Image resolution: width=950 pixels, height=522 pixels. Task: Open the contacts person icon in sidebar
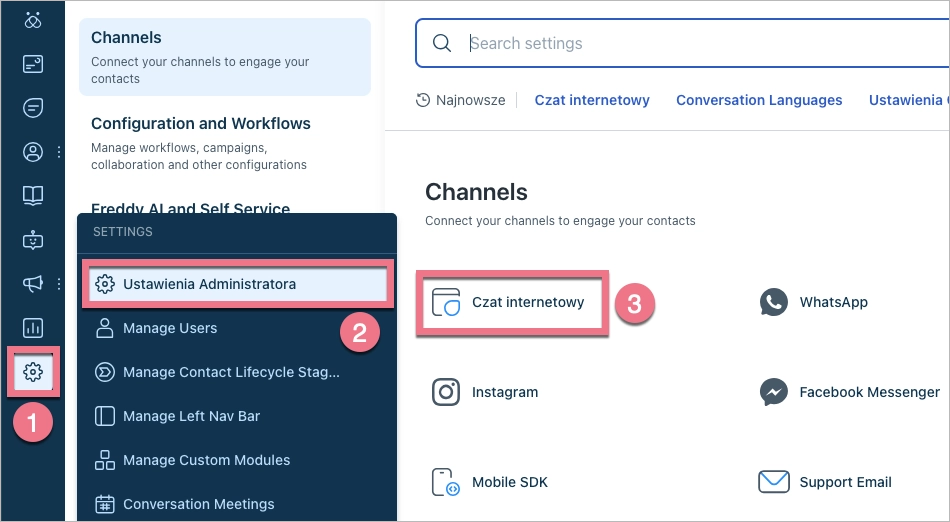pos(33,151)
